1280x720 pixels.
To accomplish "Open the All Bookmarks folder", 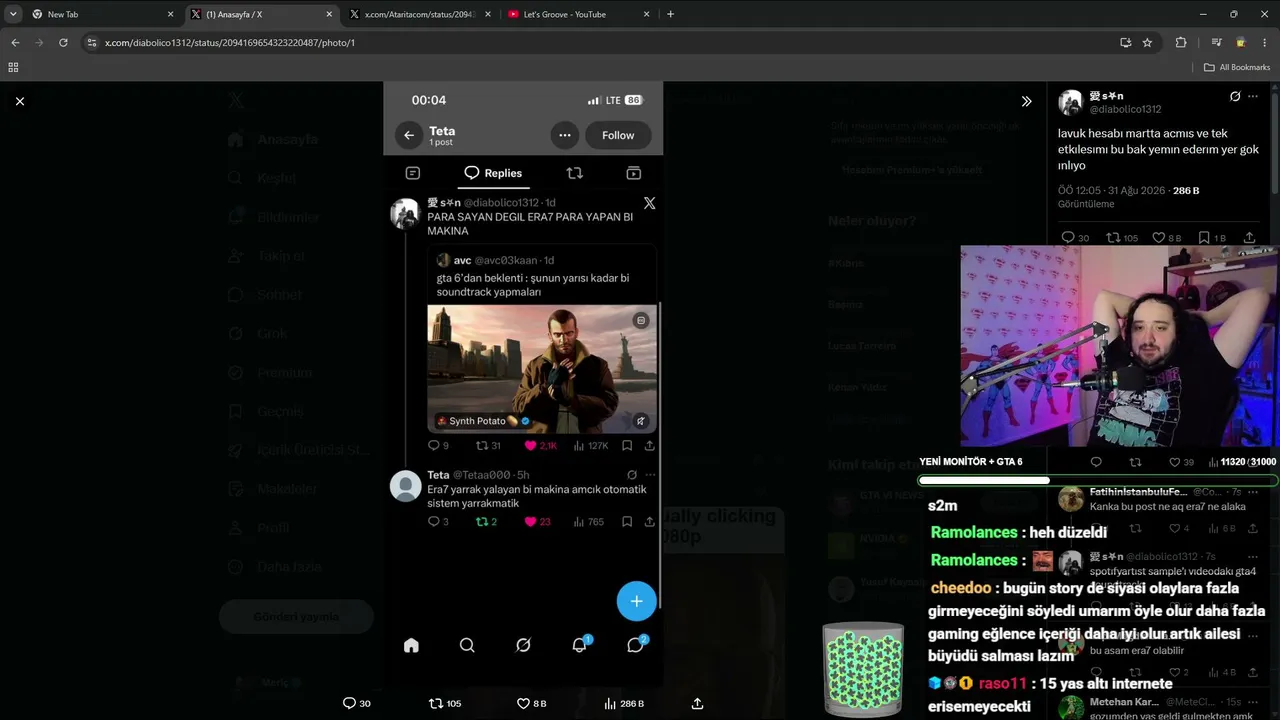I will tap(1237, 67).
